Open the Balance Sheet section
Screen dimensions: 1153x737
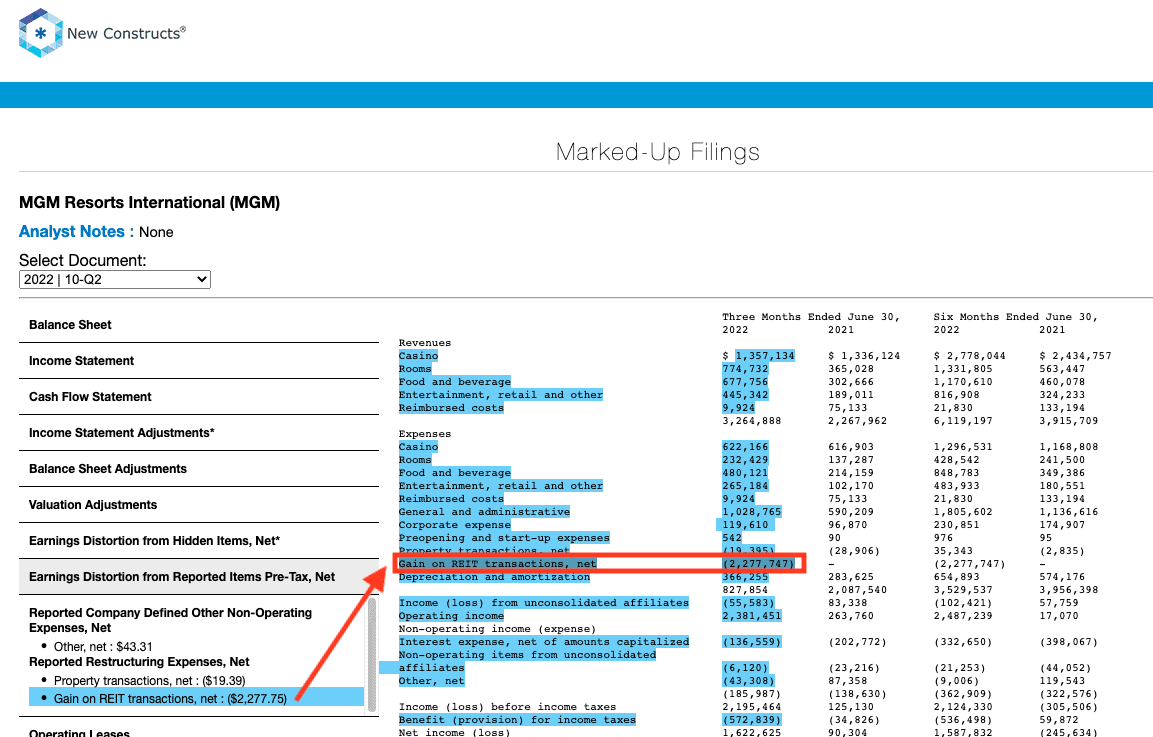click(199, 325)
